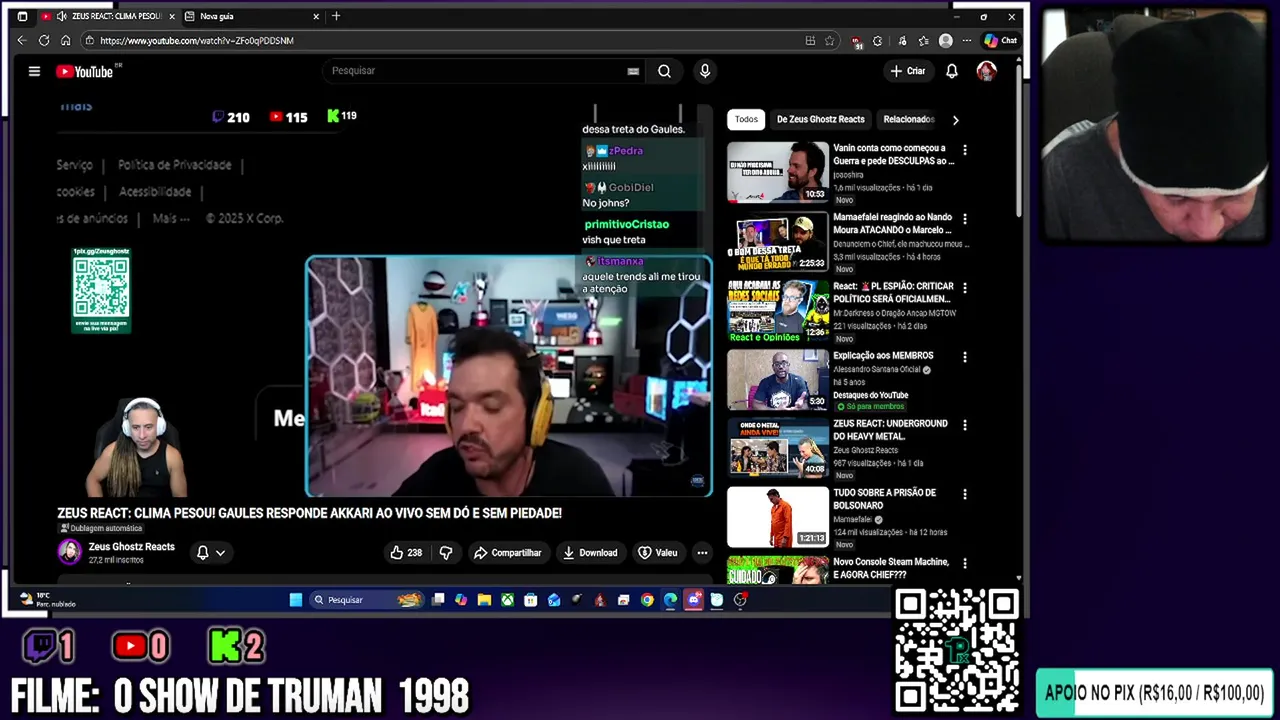Click the Windows Start button on taskbar

pos(296,600)
